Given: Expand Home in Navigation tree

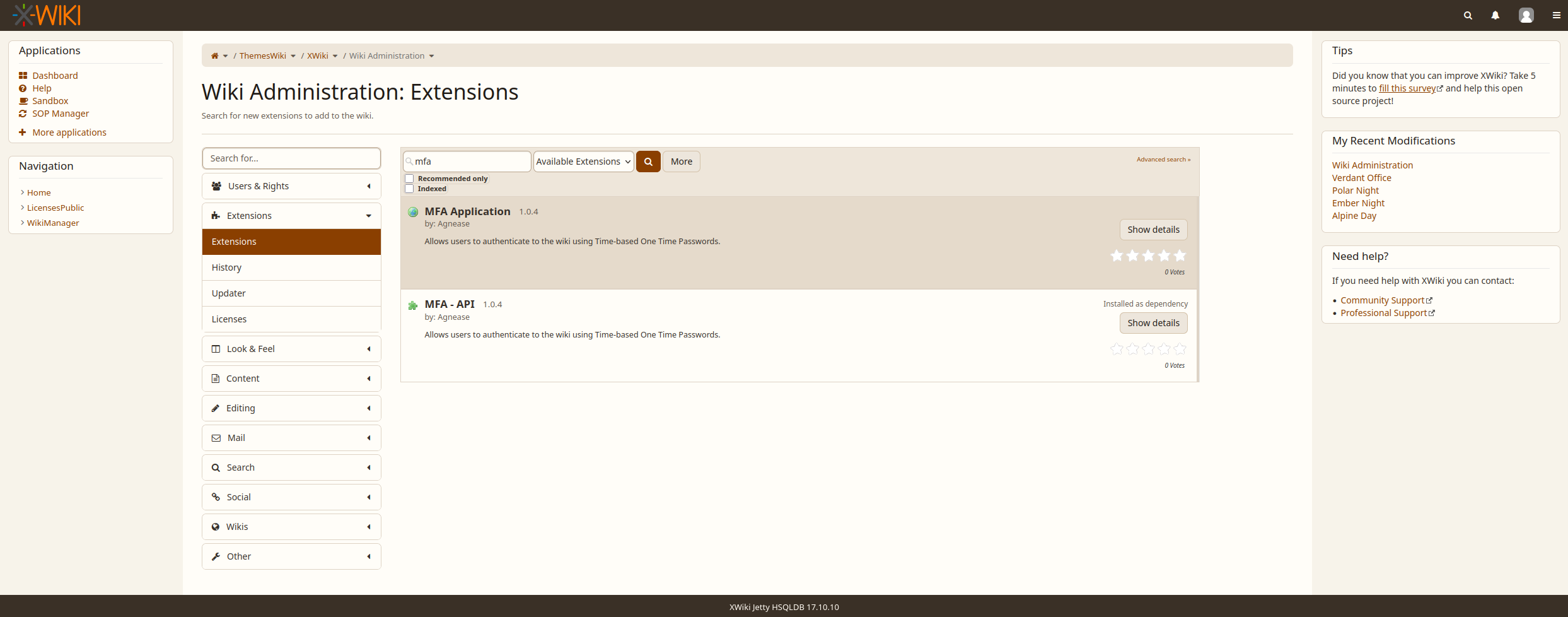Looking at the screenshot, I should pos(22,192).
